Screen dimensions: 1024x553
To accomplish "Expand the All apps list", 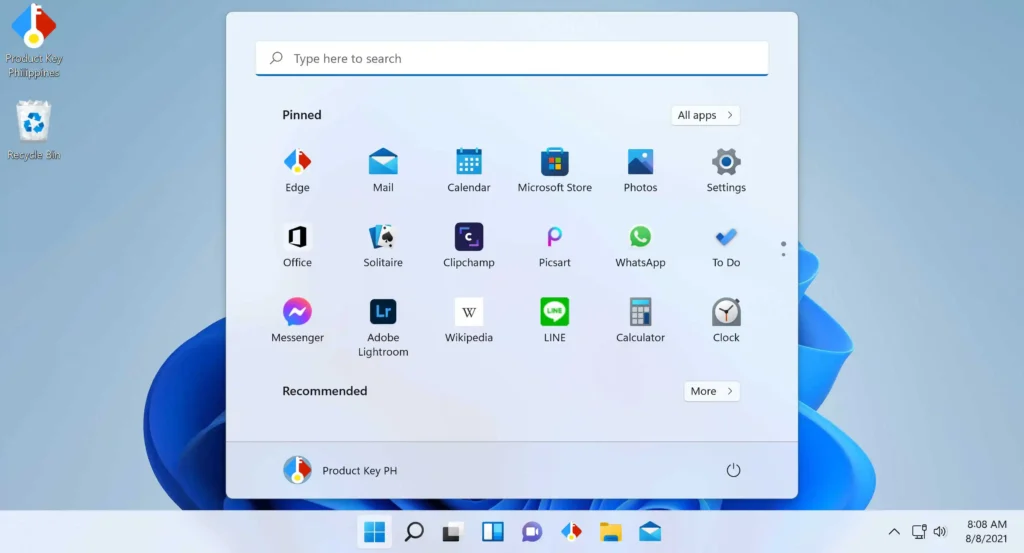I will pyautogui.click(x=705, y=115).
